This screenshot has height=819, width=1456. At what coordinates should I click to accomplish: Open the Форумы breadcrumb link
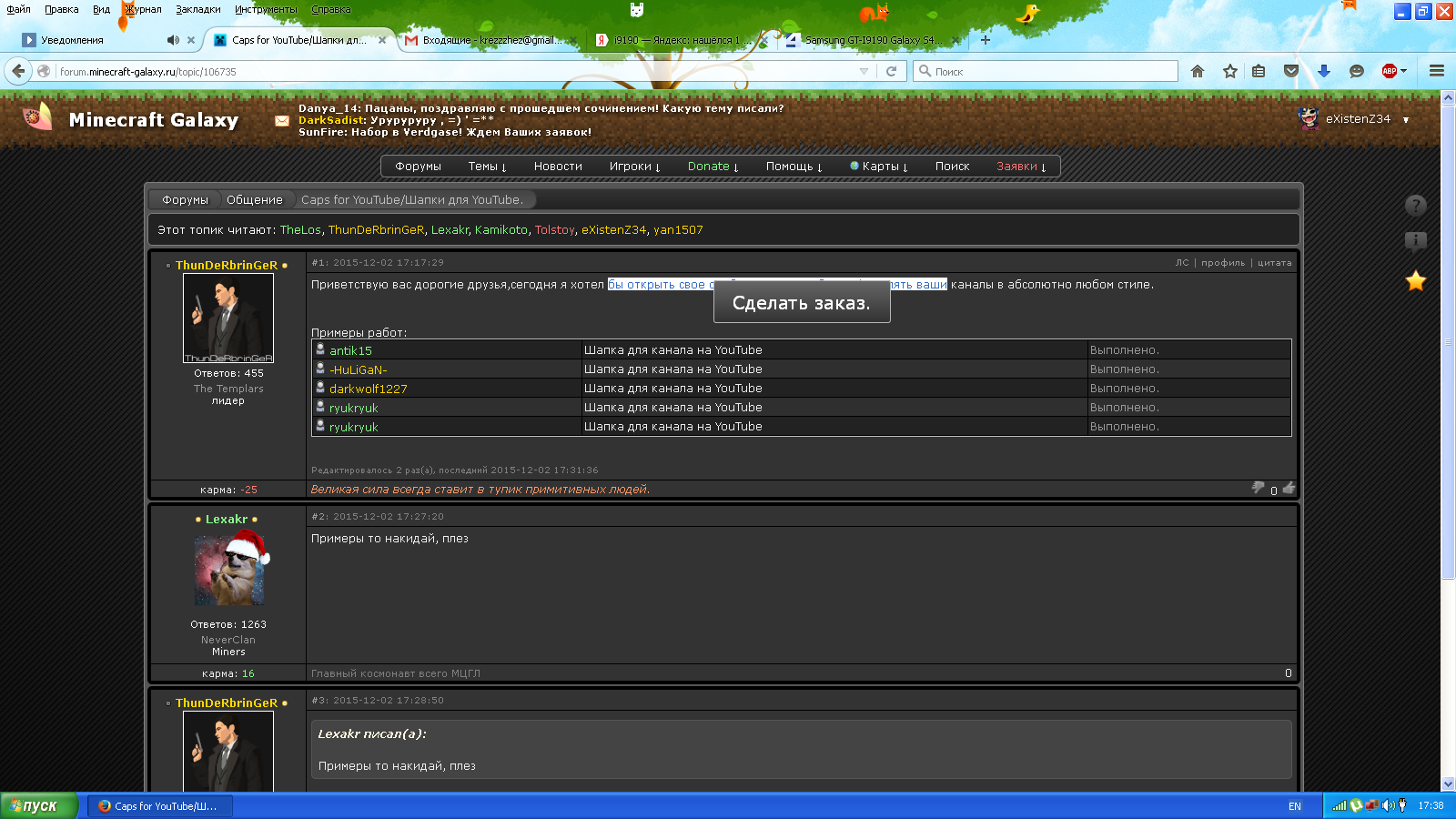point(185,200)
